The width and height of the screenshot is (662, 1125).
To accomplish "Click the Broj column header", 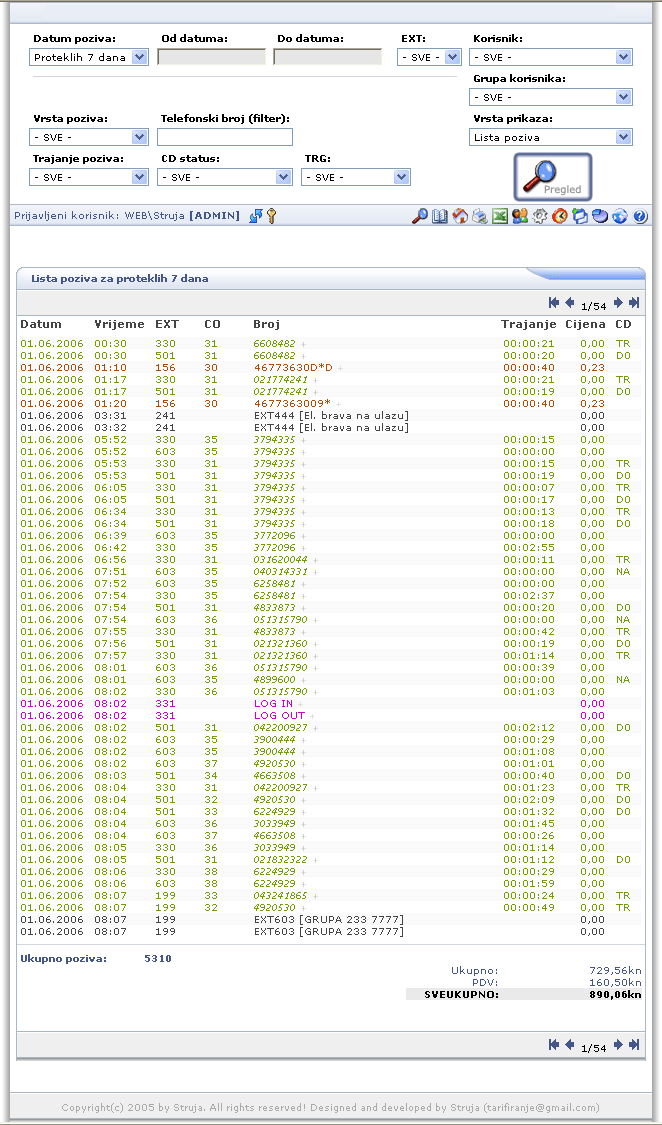I will coord(266,324).
